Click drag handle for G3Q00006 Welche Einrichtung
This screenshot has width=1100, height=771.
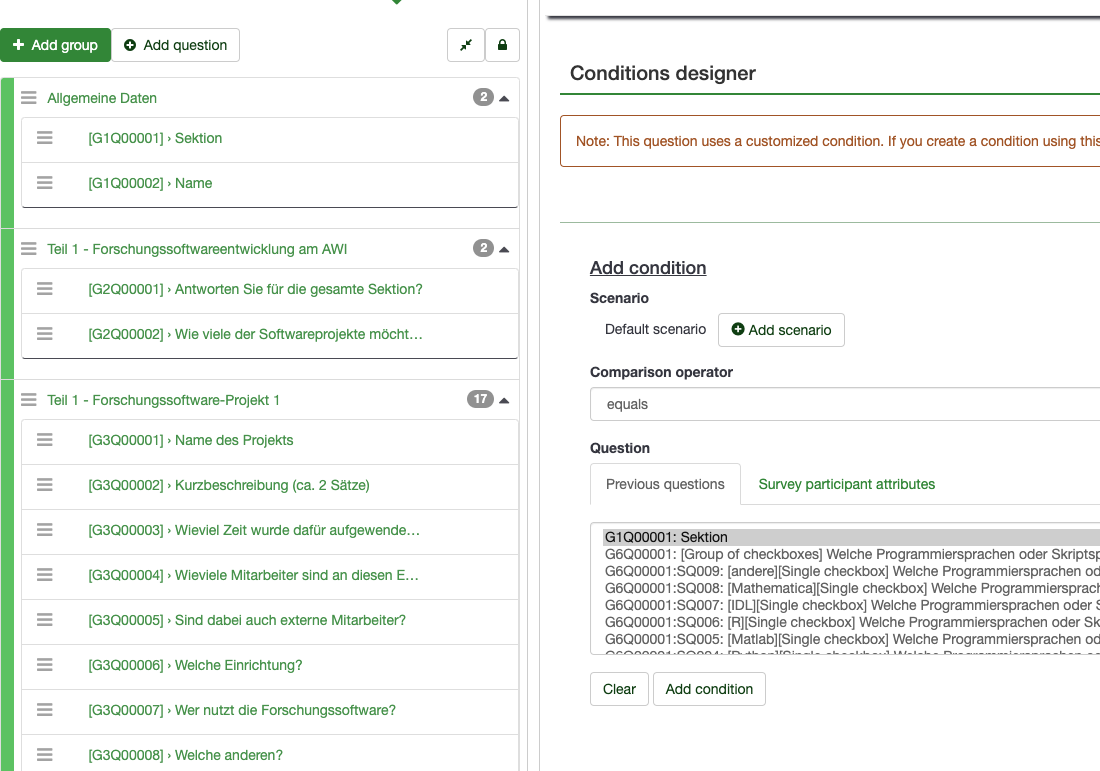point(45,665)
